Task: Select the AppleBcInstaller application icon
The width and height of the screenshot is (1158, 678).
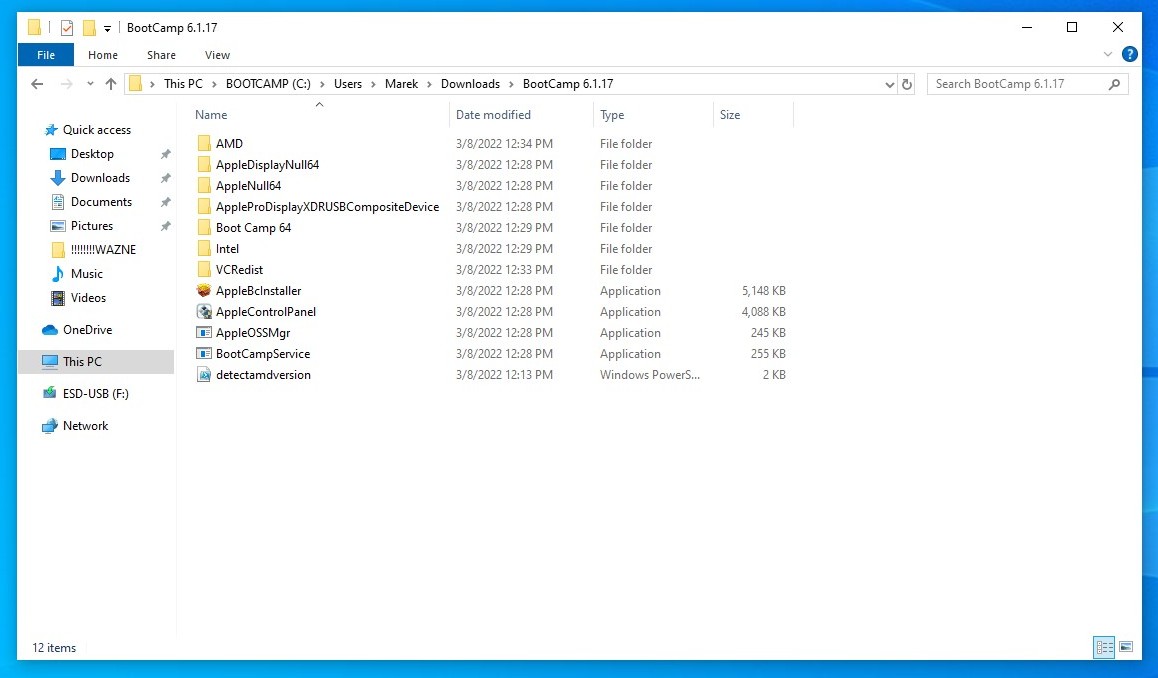Action: (x=204, y=291)
